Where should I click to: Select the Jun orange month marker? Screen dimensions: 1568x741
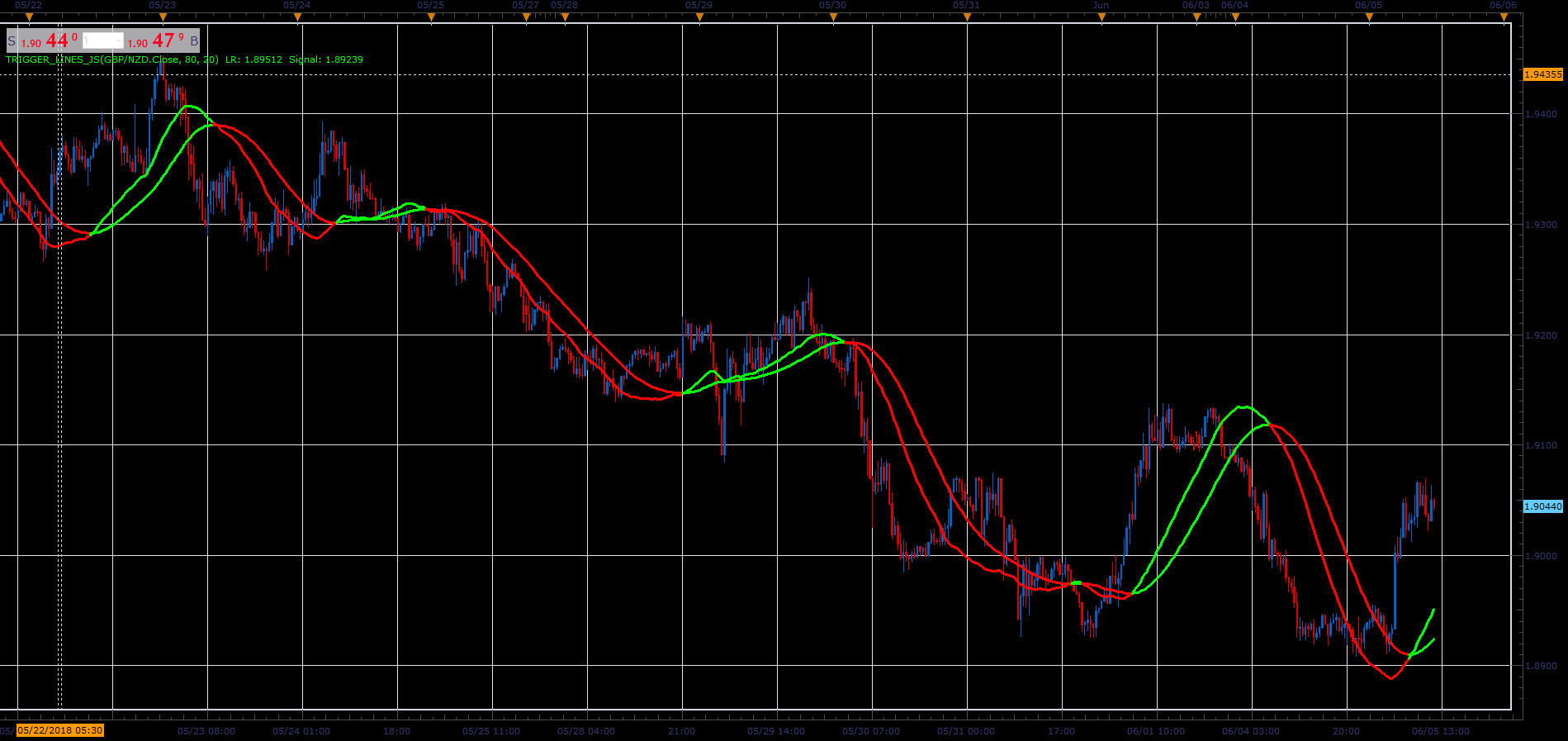[x=1101, y=17]
